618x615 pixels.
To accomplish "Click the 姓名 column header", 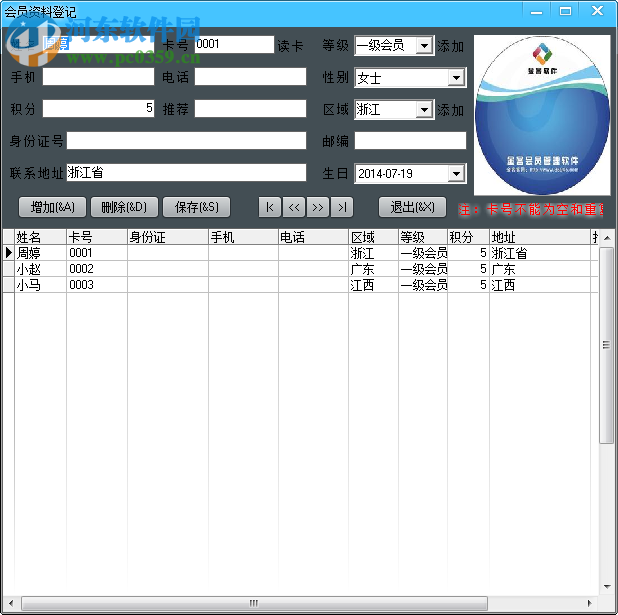I will point(41,237).
